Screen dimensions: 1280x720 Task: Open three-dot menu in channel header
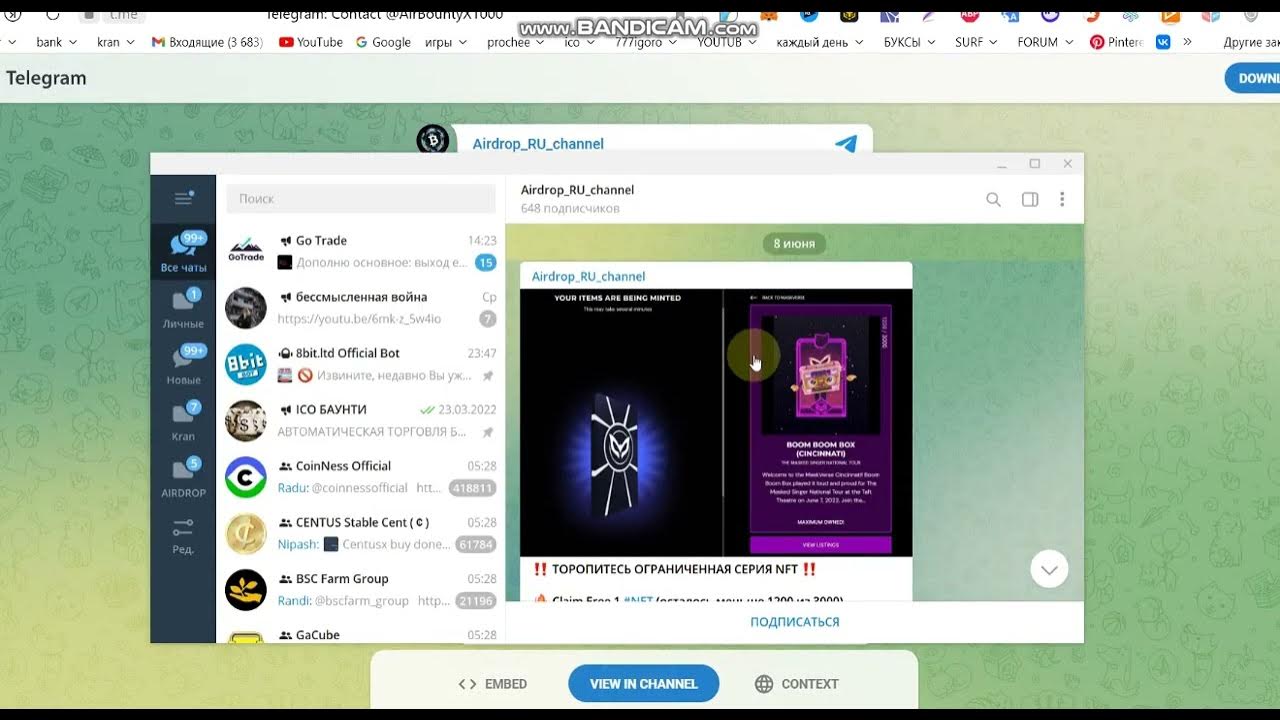1062,199
